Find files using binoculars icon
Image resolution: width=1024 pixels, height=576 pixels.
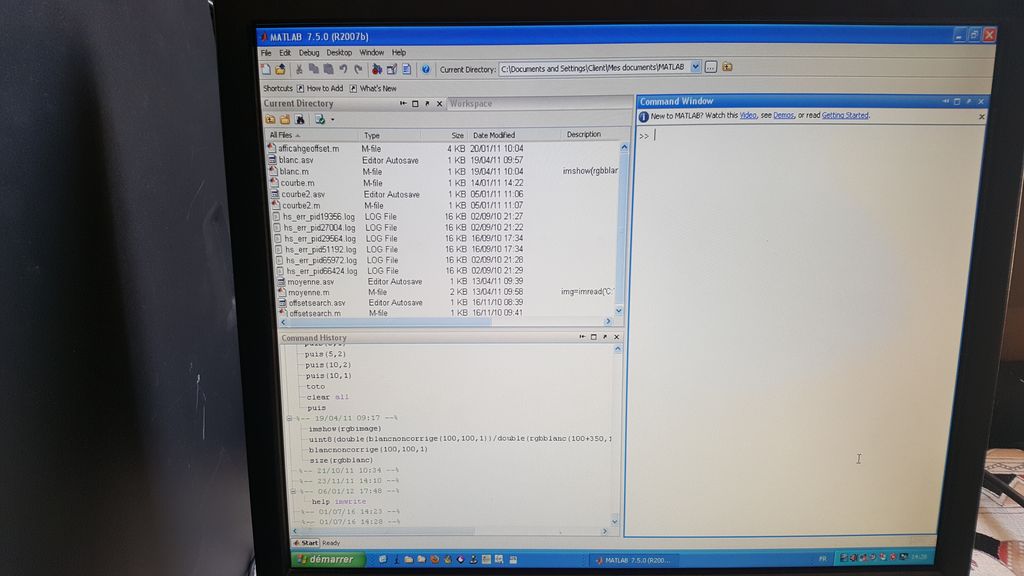pyautogui.click(x=300, y=120)
